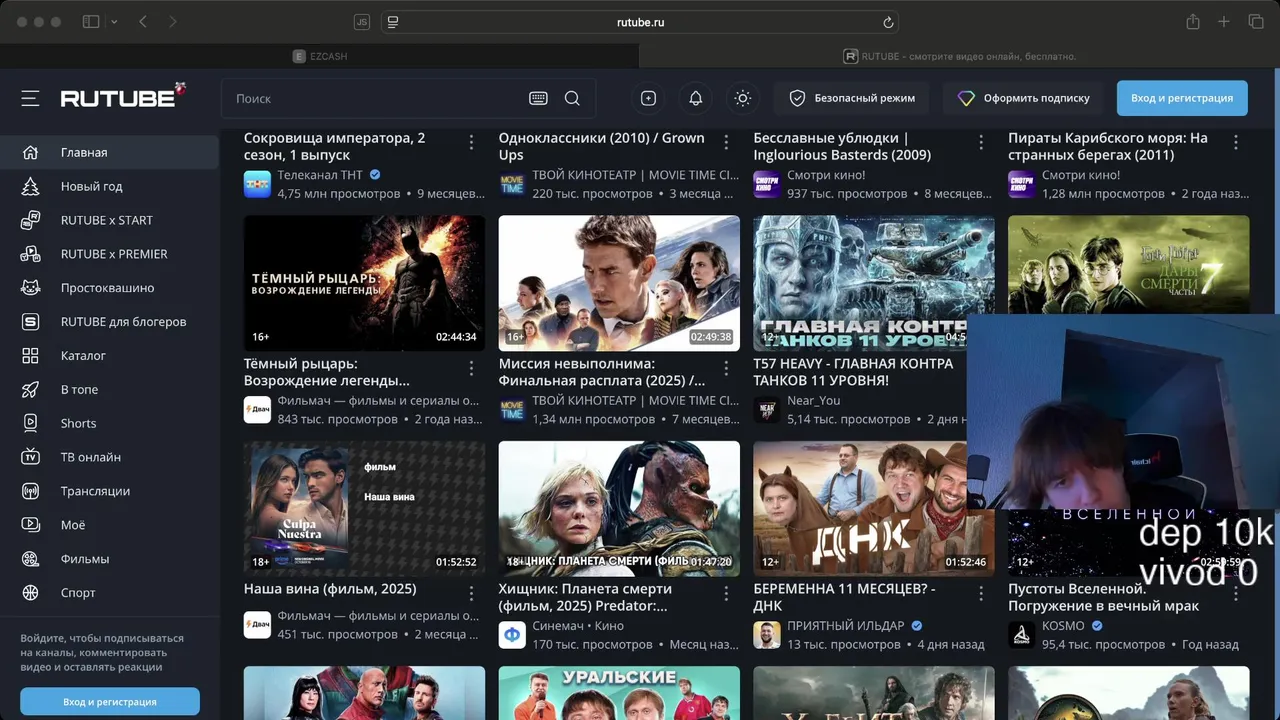Open Тёмный рыцарь Batman thumbnail
1280x720 pixels.
pyautogui.click(x=364, y=283)
